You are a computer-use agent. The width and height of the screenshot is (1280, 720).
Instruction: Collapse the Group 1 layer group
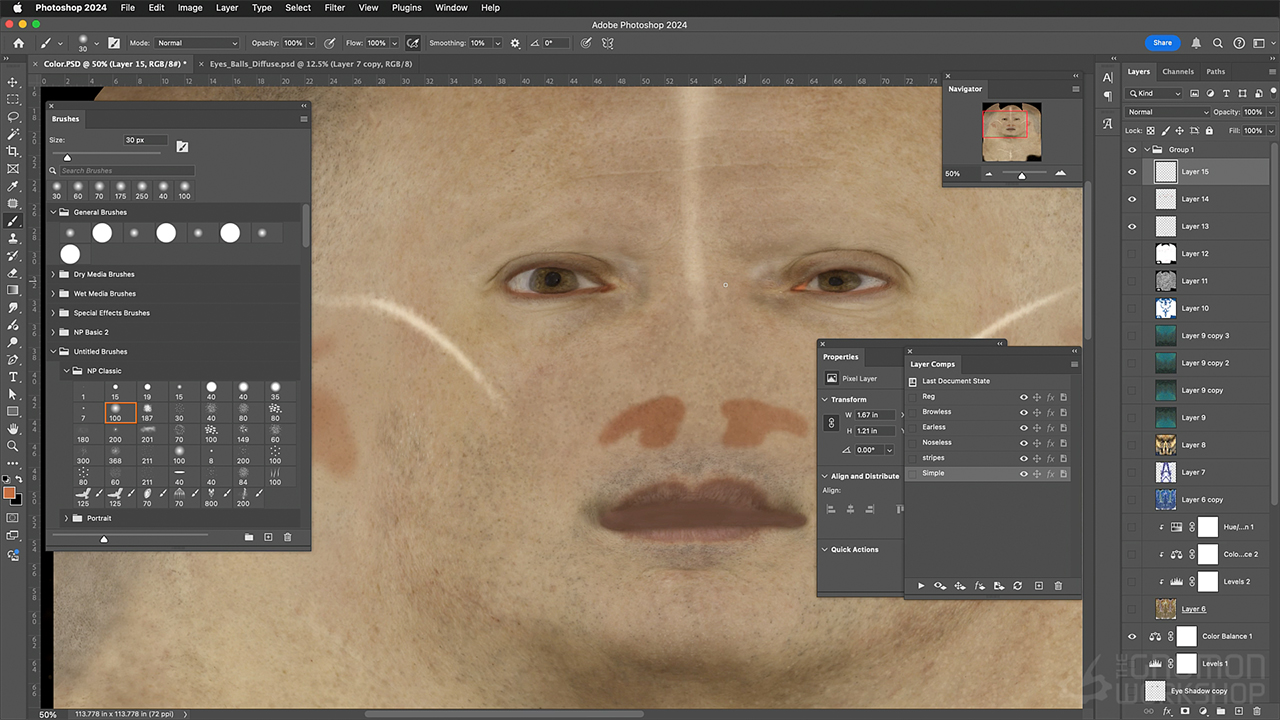point(1146,150)
